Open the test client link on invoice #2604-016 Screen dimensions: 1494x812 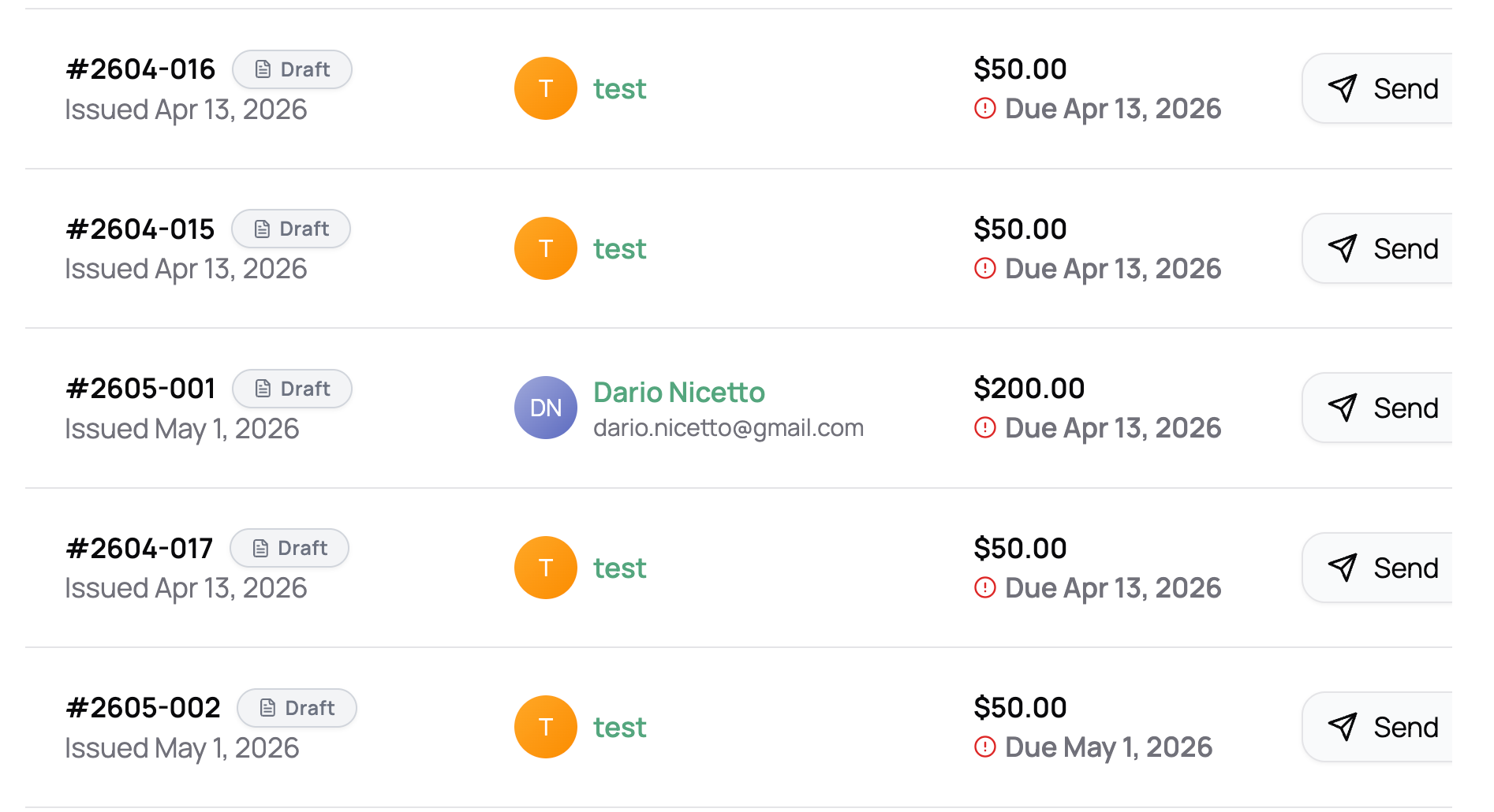tap(620, 89)
